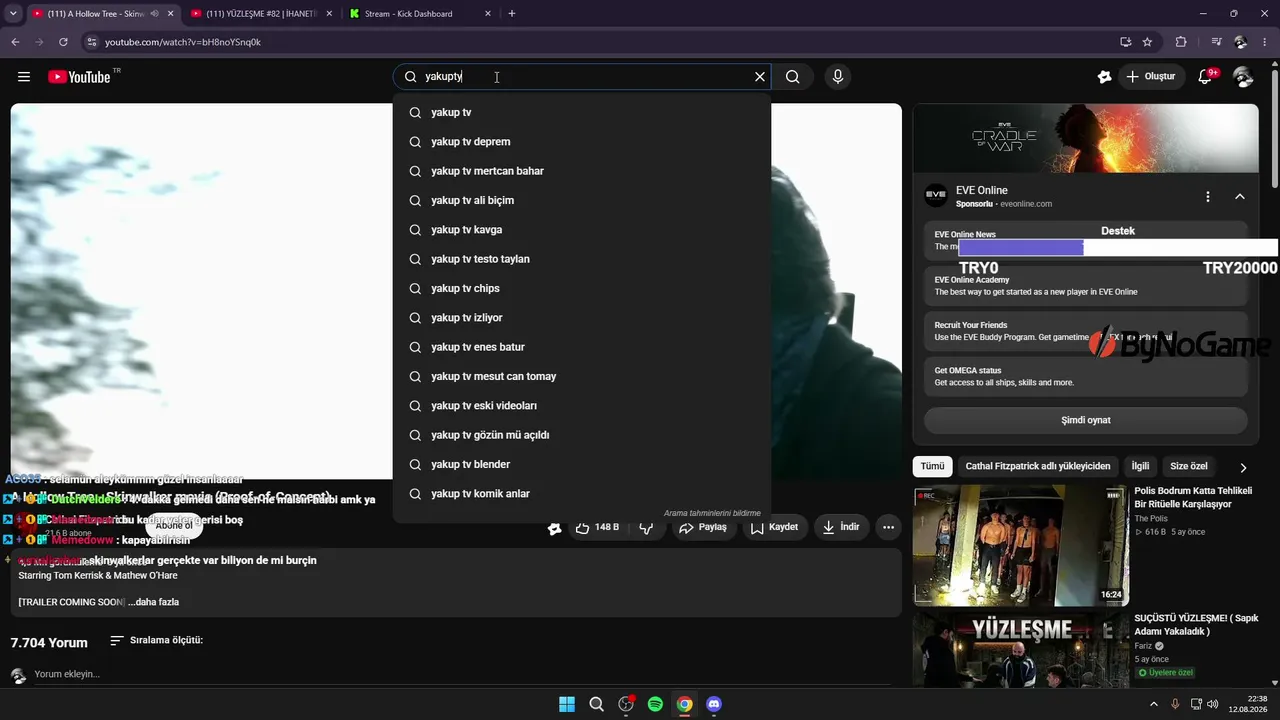Image resolution: width=1280 pixels, height=720 pixels.
Task: Choose suggestion "yakup tv chips"
Action: point(582,288)
